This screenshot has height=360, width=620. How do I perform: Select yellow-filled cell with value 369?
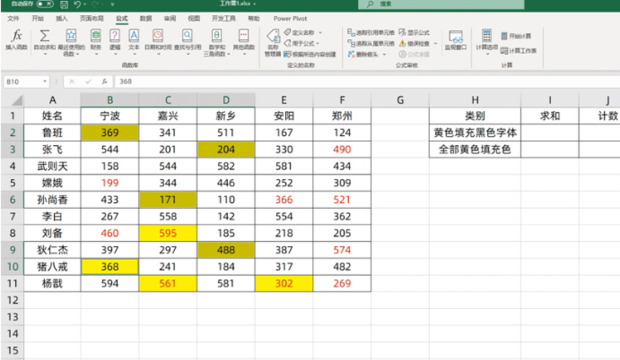click(x=110, y=133)
